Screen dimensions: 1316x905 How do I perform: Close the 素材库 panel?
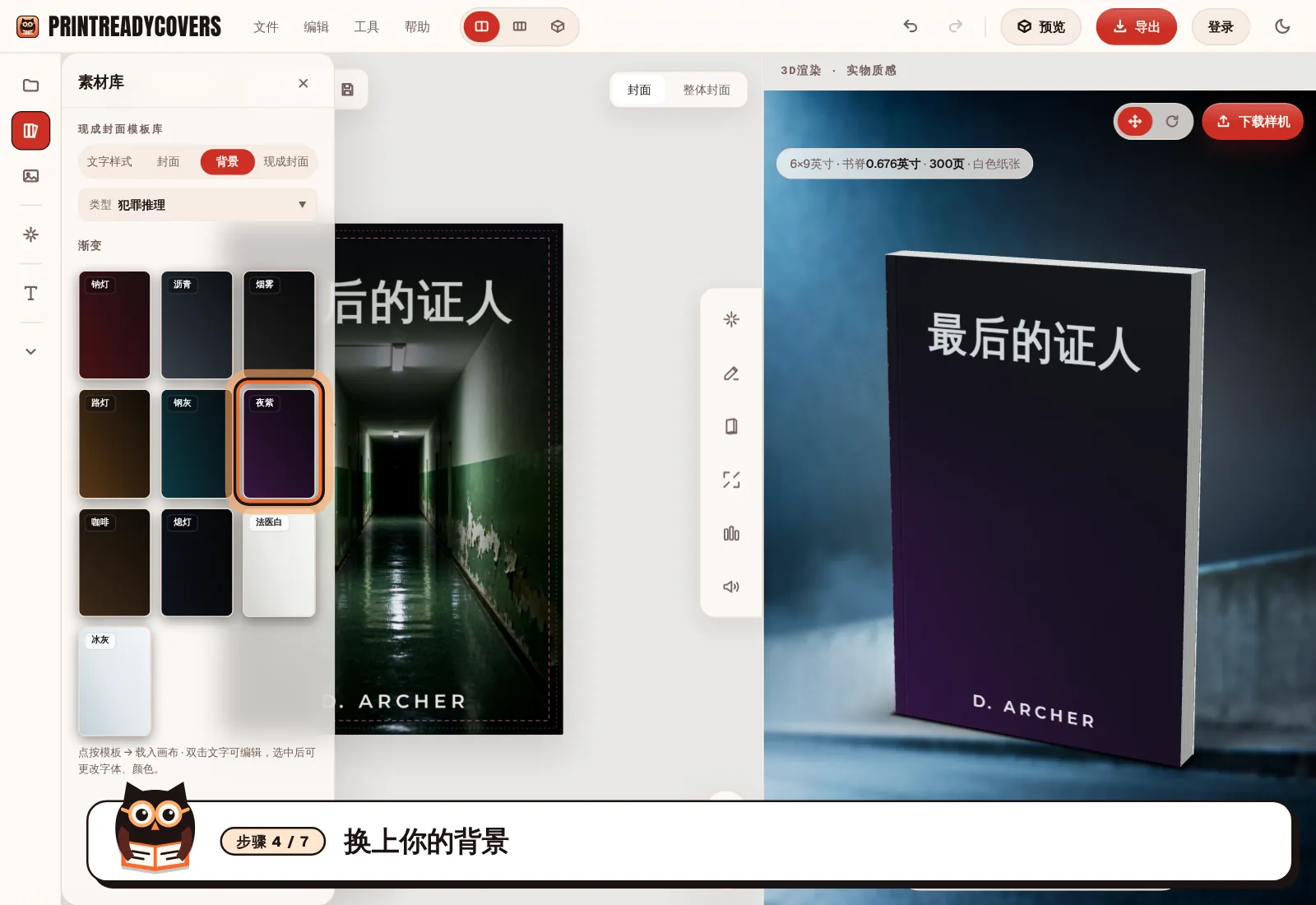pos(304,83)
